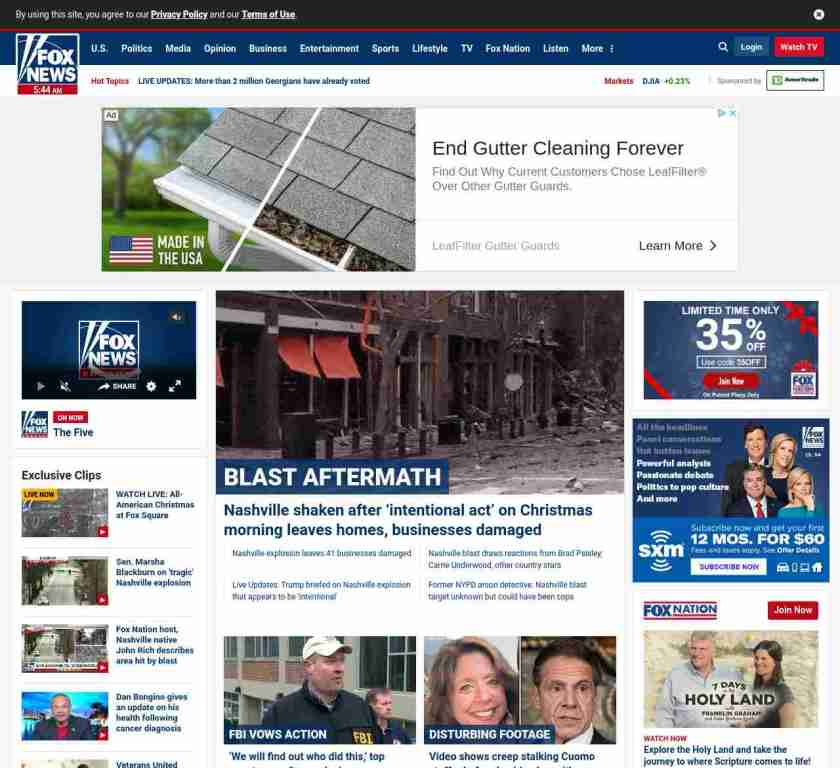Share the live video

117,386
